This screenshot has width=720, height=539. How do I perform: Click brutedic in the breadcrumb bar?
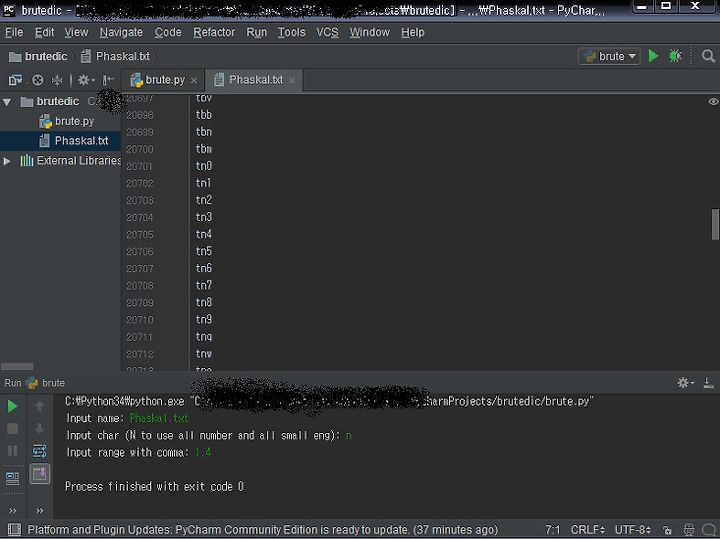(46, 56)
